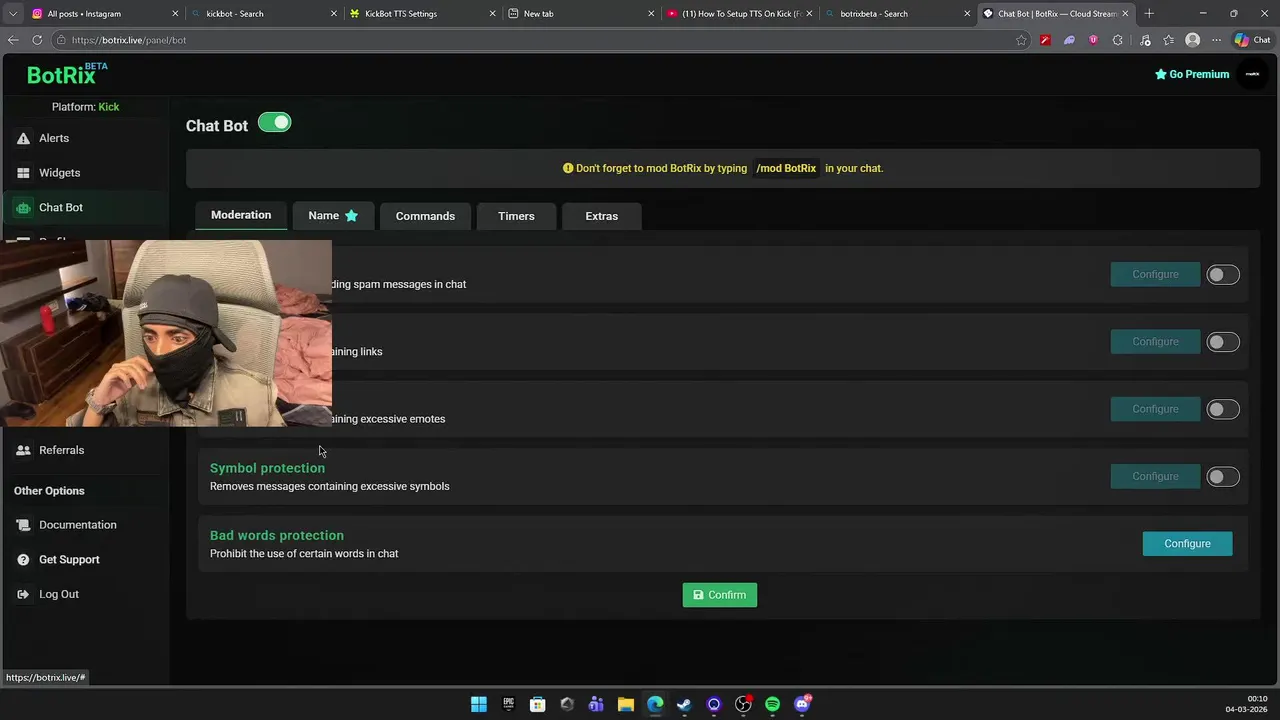Click the purple ghost extension icon

tap(1069, 40)
